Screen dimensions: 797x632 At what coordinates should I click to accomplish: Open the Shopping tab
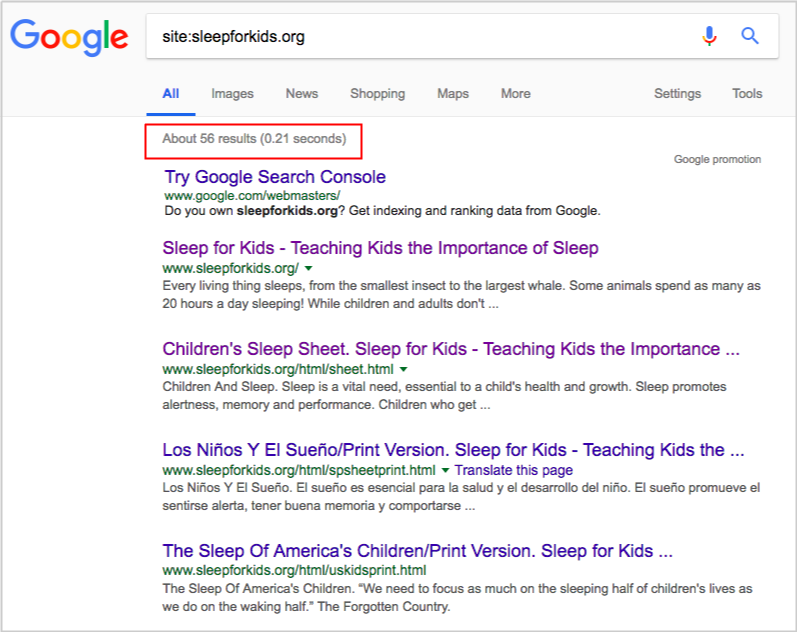click(x=378, y=94)
